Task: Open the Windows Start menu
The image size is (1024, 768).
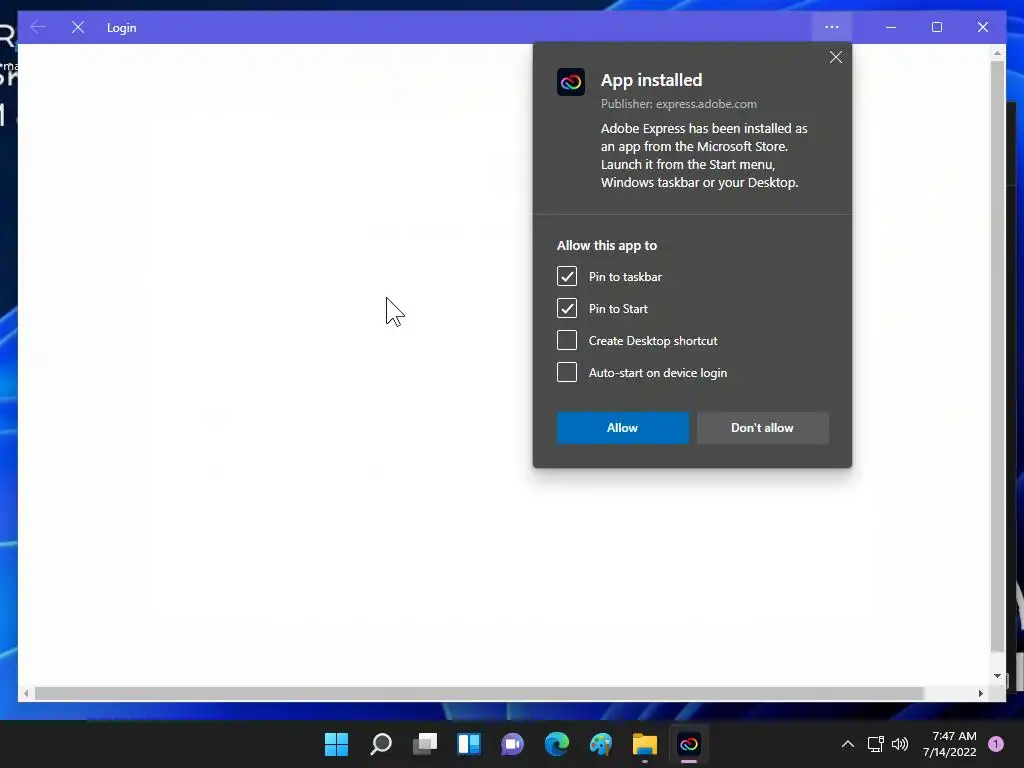Action: coord(336,744)
